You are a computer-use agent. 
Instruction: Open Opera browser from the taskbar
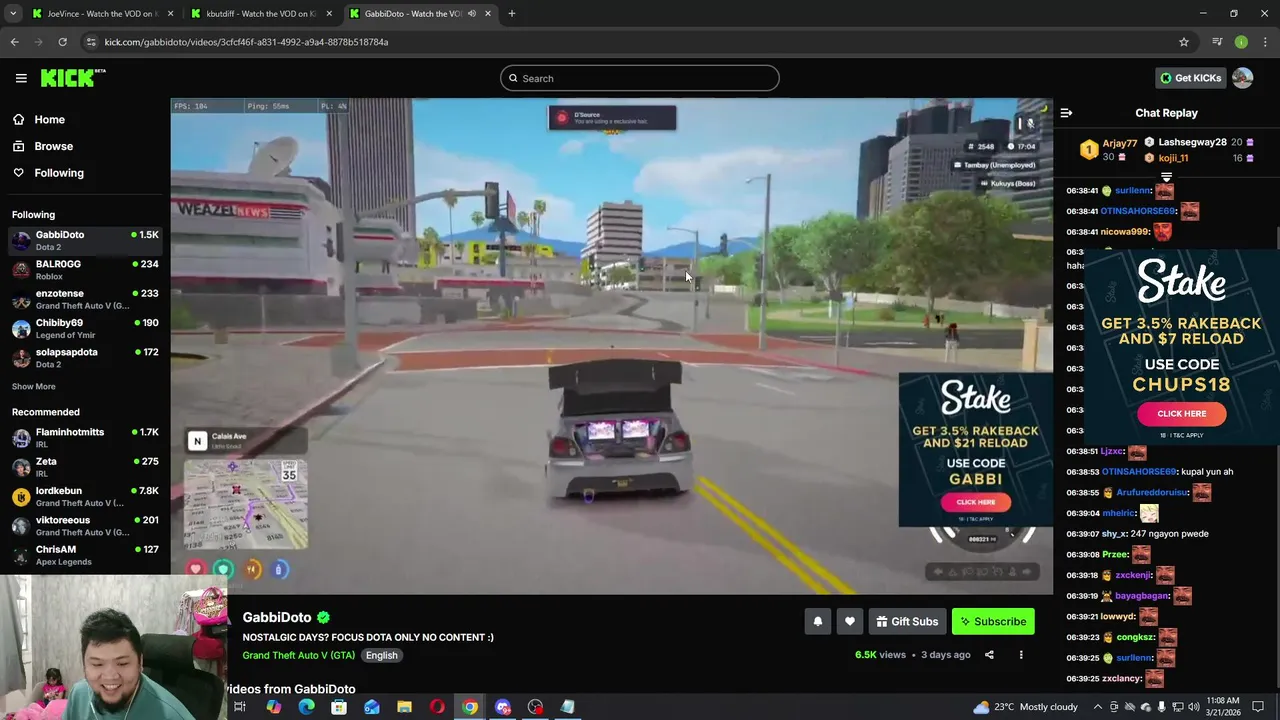pos(437,707)
